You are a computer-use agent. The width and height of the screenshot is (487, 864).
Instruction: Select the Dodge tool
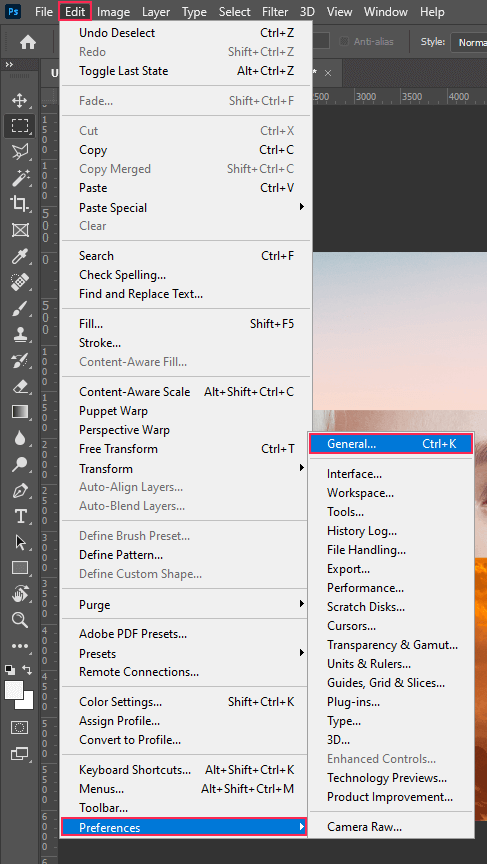pos(20,465)
